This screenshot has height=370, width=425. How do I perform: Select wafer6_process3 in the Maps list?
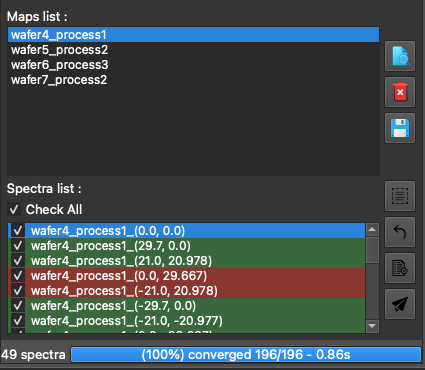coord(193,65)
